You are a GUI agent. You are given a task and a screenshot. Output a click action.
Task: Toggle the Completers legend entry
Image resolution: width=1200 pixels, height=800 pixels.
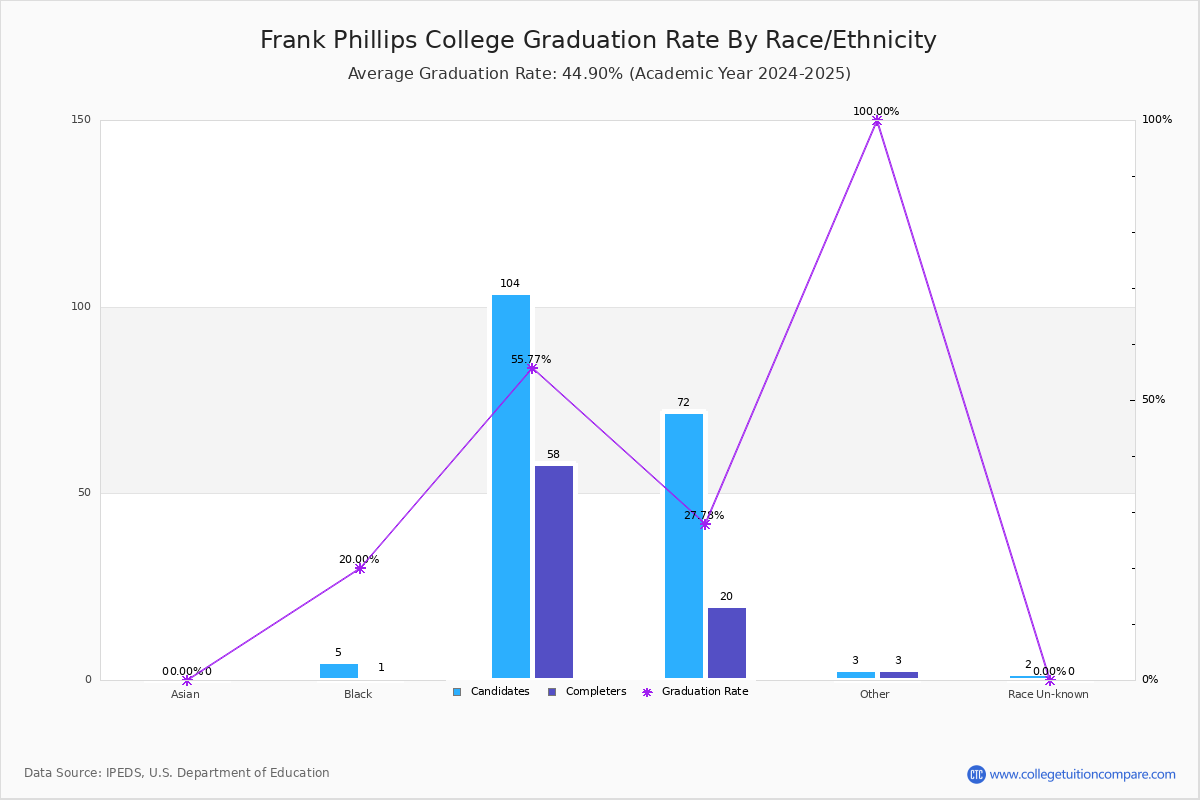587,692
